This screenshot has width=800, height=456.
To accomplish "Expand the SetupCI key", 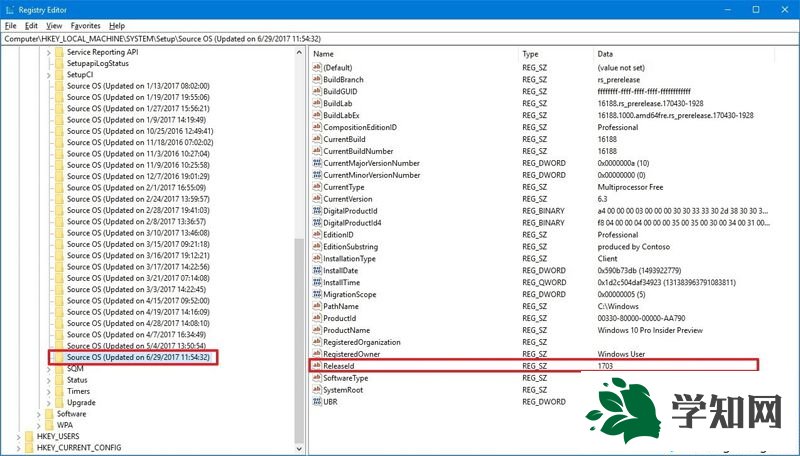I will click(48, 75).
